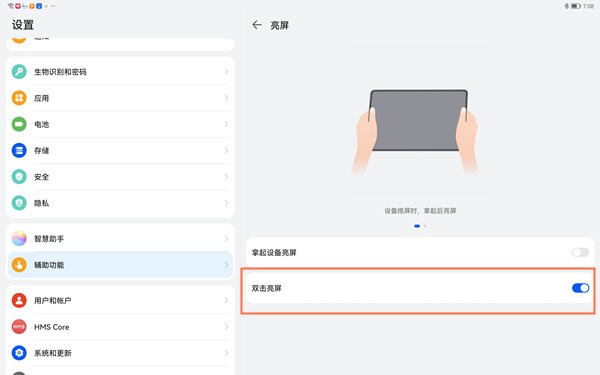The width and height of the screenshot is (600, 375).
Task: Turn off the 双击亮屏 switch
Action: (580, 288)
